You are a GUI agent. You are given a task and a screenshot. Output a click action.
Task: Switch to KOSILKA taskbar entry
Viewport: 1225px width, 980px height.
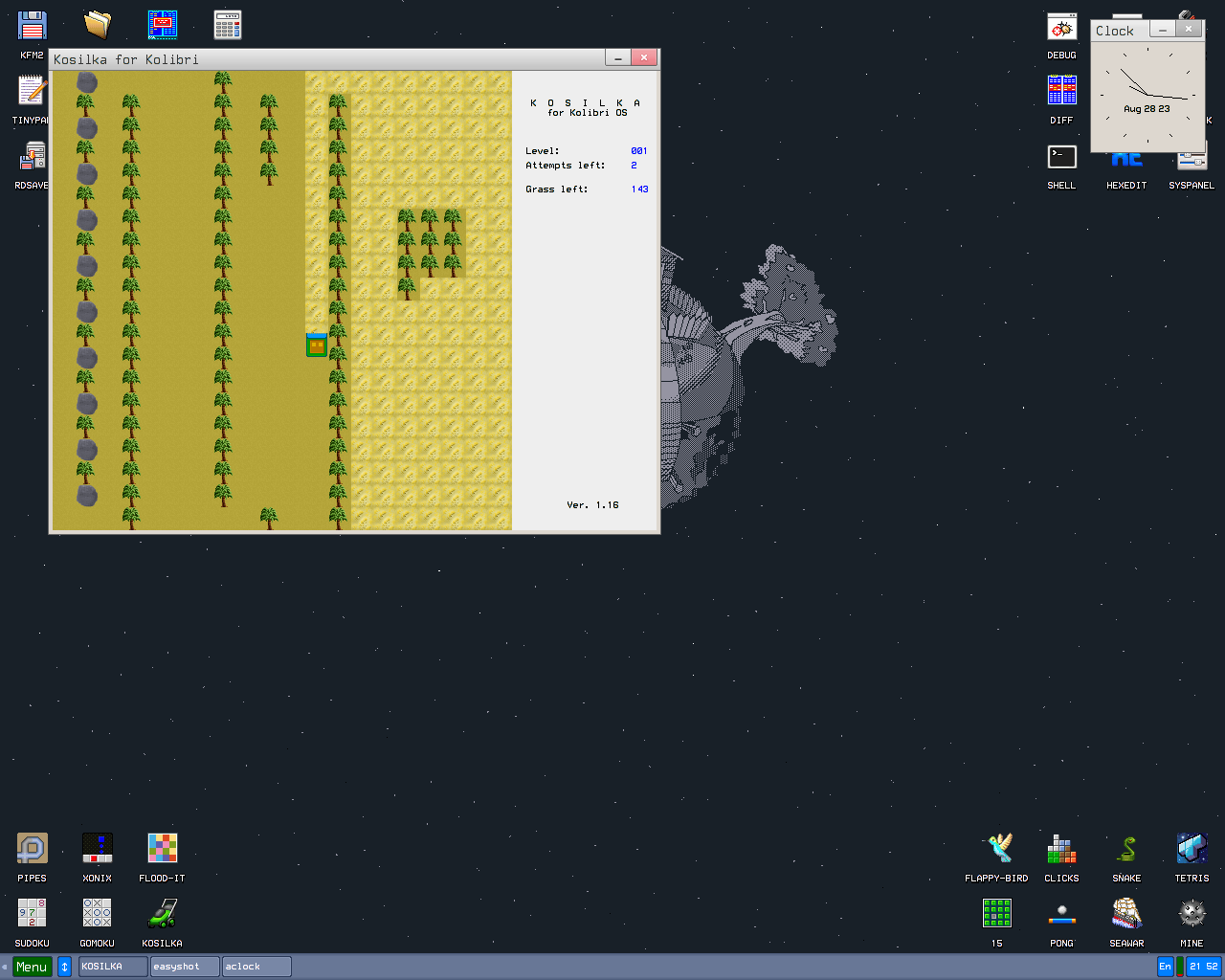pyautogui.click(x=113, y=967)
